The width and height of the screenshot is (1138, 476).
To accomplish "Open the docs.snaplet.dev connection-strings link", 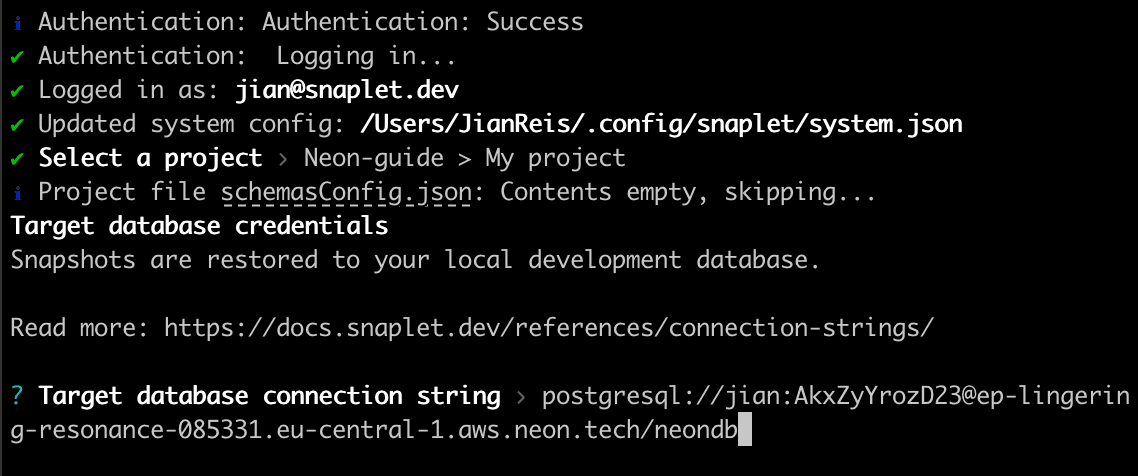I will tap(549, 328).
